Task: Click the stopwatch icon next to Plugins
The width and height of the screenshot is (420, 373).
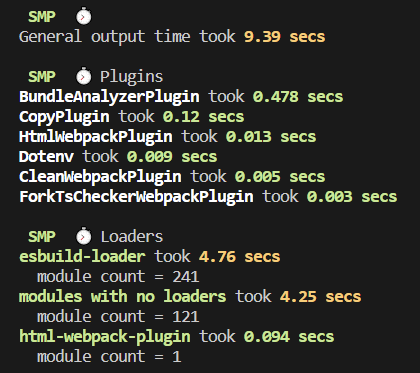Action: (x=83, y=76)
